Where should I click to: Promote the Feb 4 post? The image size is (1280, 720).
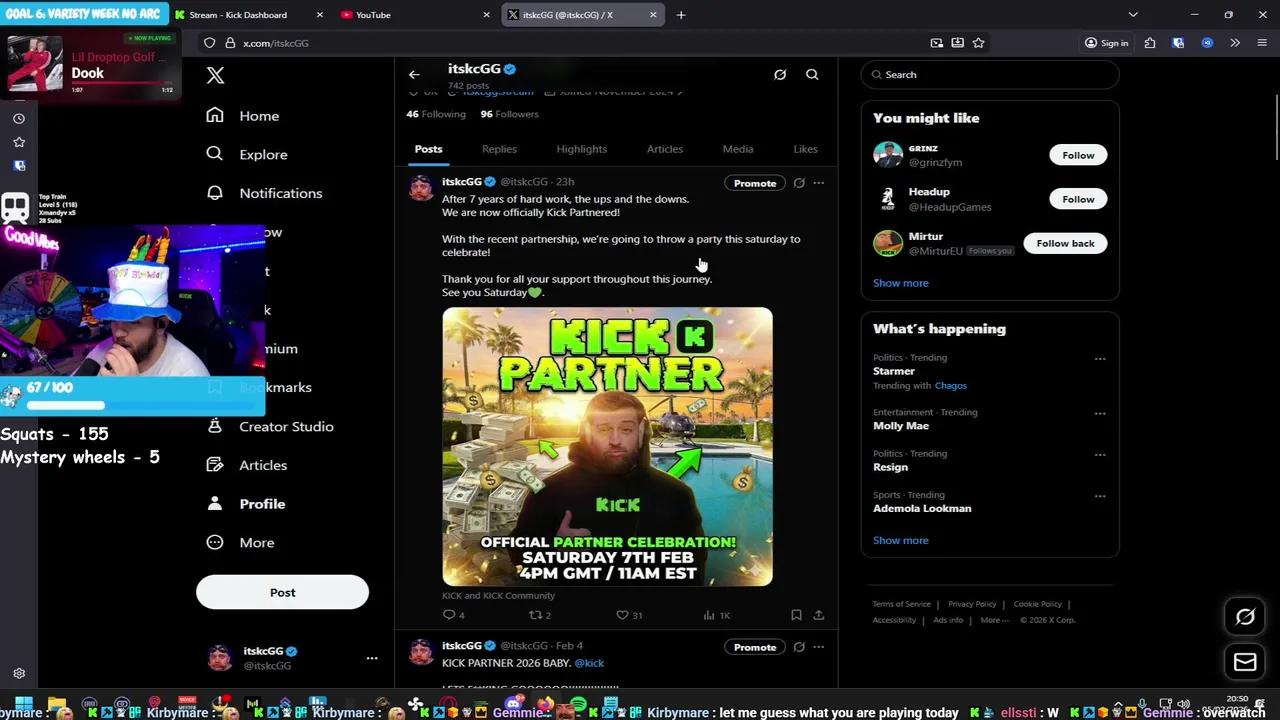(755, 647)
